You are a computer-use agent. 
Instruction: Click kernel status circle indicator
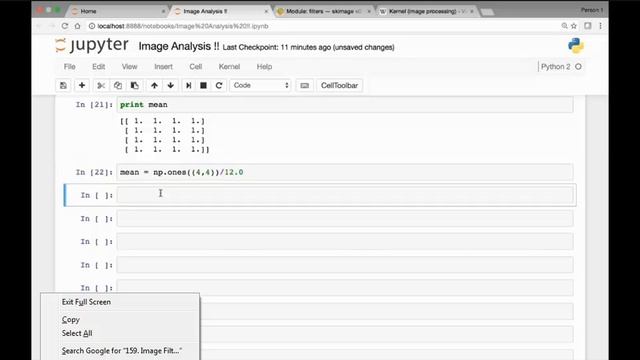coord(578,67)
